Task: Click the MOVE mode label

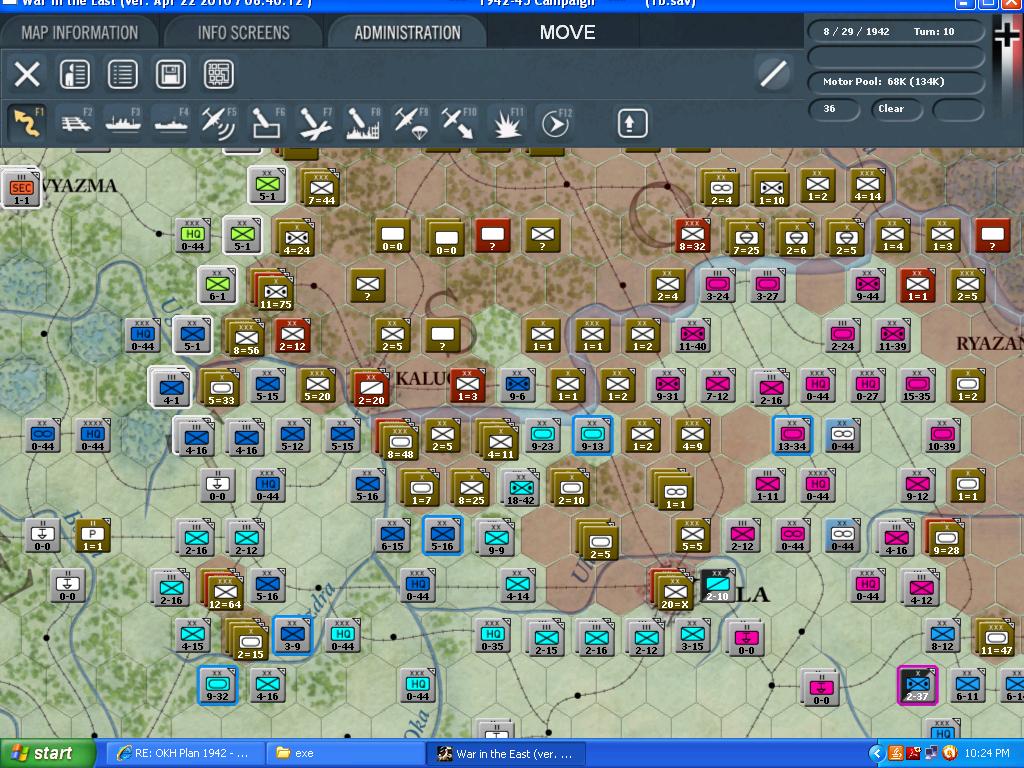Action: (568, 33)
